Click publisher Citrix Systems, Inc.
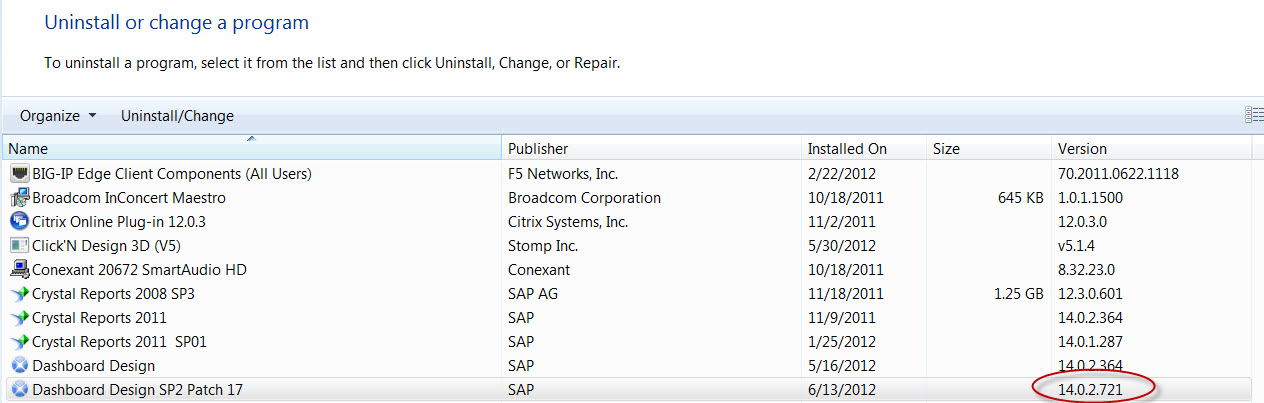This screenshot has width=1264, height=403. pos(568,222)
